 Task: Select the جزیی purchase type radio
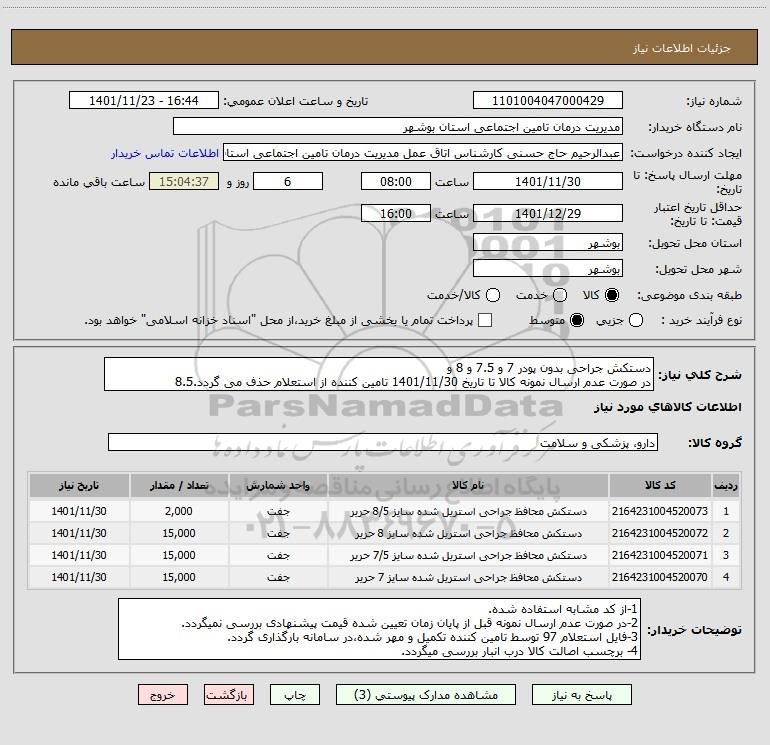pos(635,320)
